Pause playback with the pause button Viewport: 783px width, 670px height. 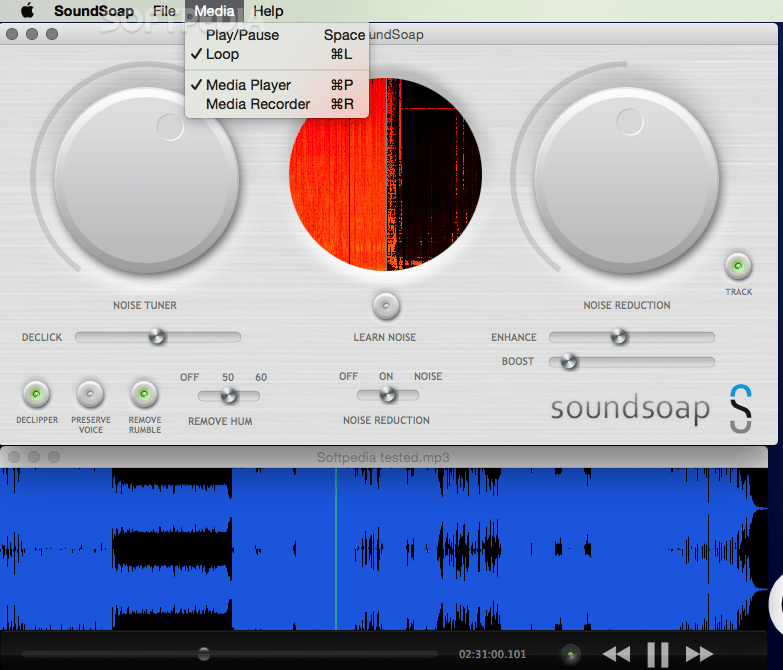click(658, 655)
